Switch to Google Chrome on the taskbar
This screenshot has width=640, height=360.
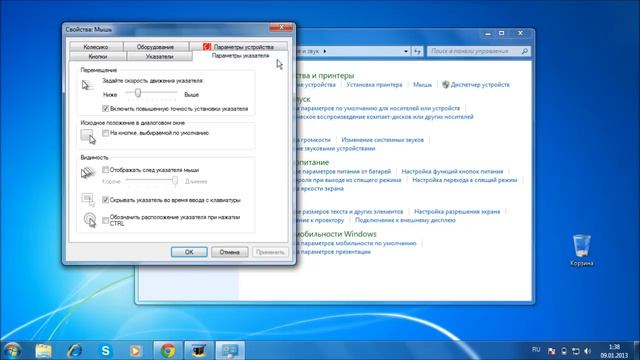coord(168,351)
